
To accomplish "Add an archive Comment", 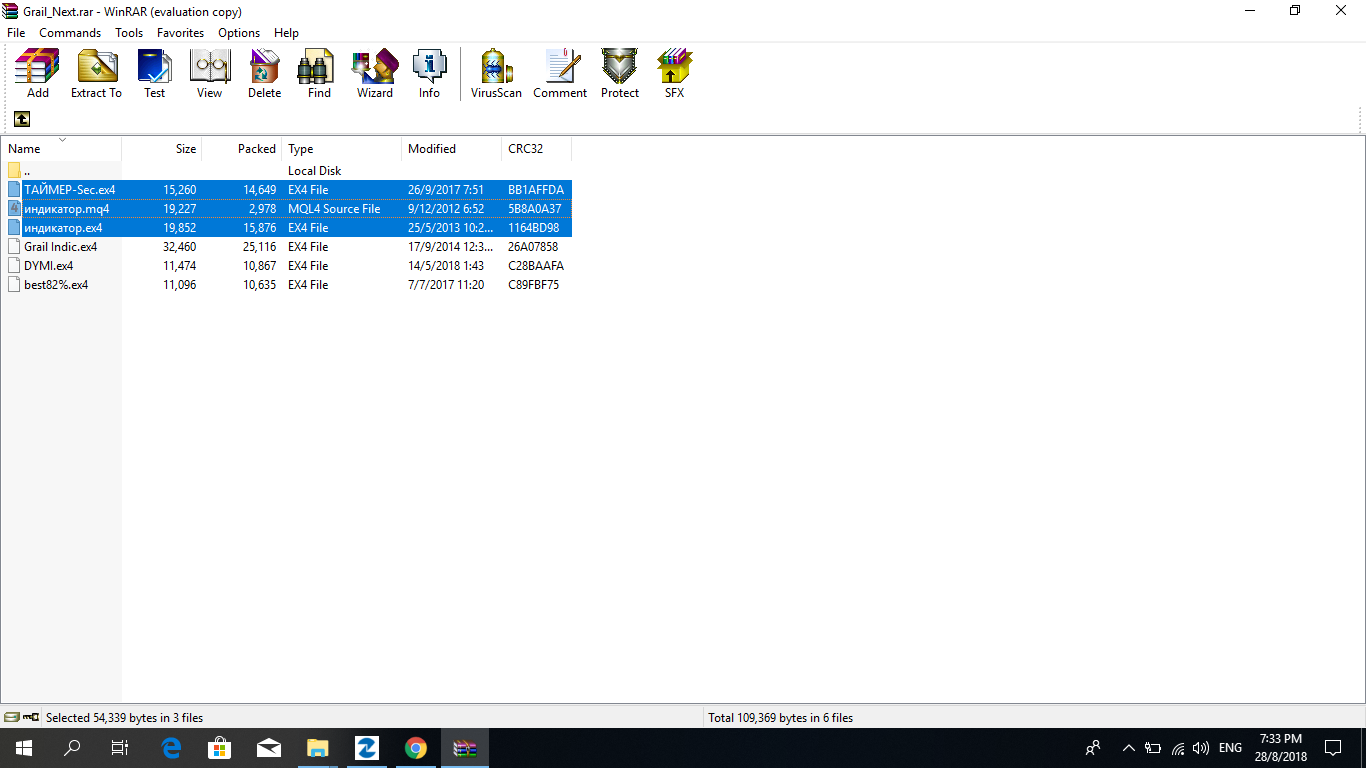I will 560,74.
